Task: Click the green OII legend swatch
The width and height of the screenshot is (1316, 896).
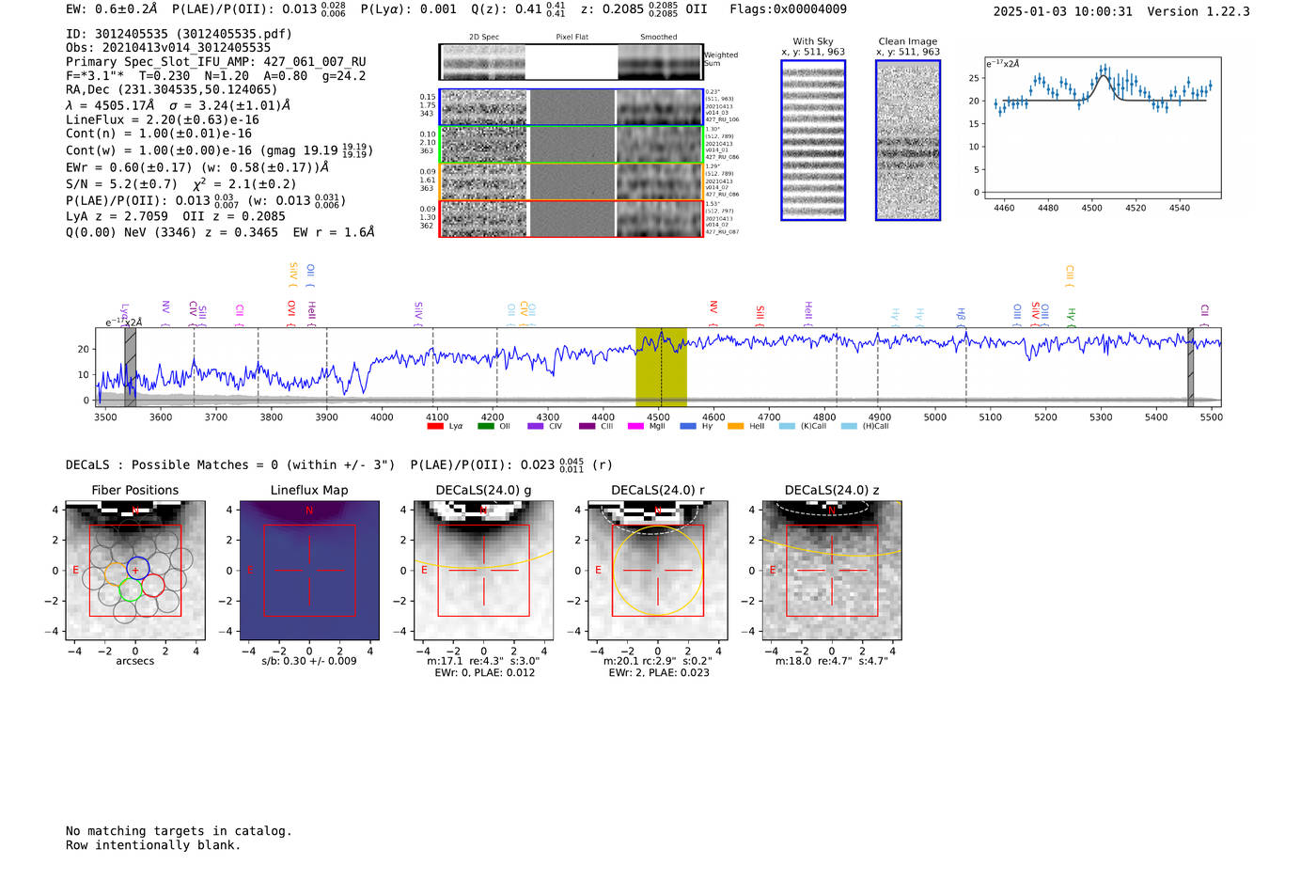Action: pos(485,426)
